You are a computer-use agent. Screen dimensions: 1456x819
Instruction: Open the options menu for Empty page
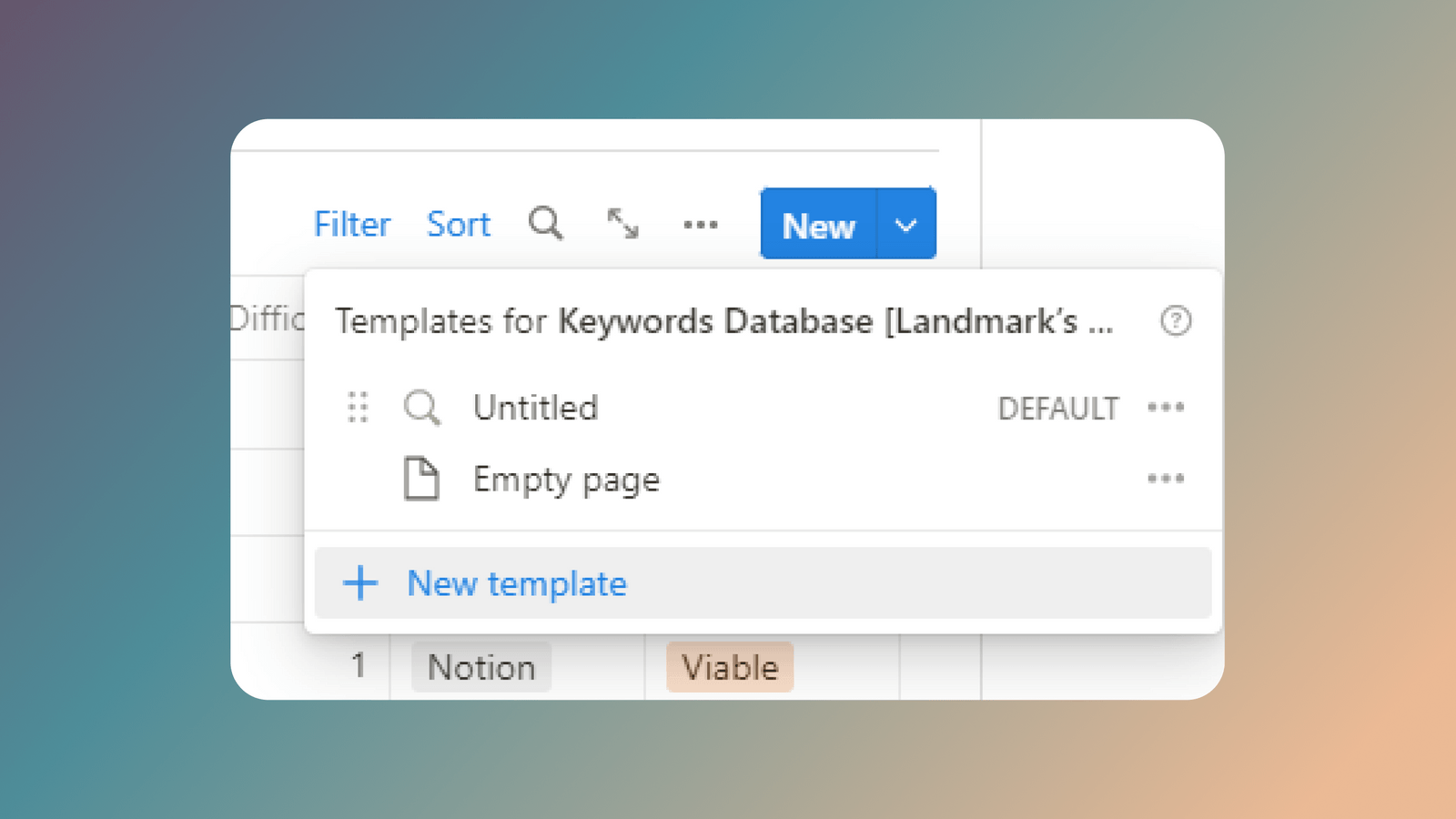pyautogui.click(x=1166, y=479)
